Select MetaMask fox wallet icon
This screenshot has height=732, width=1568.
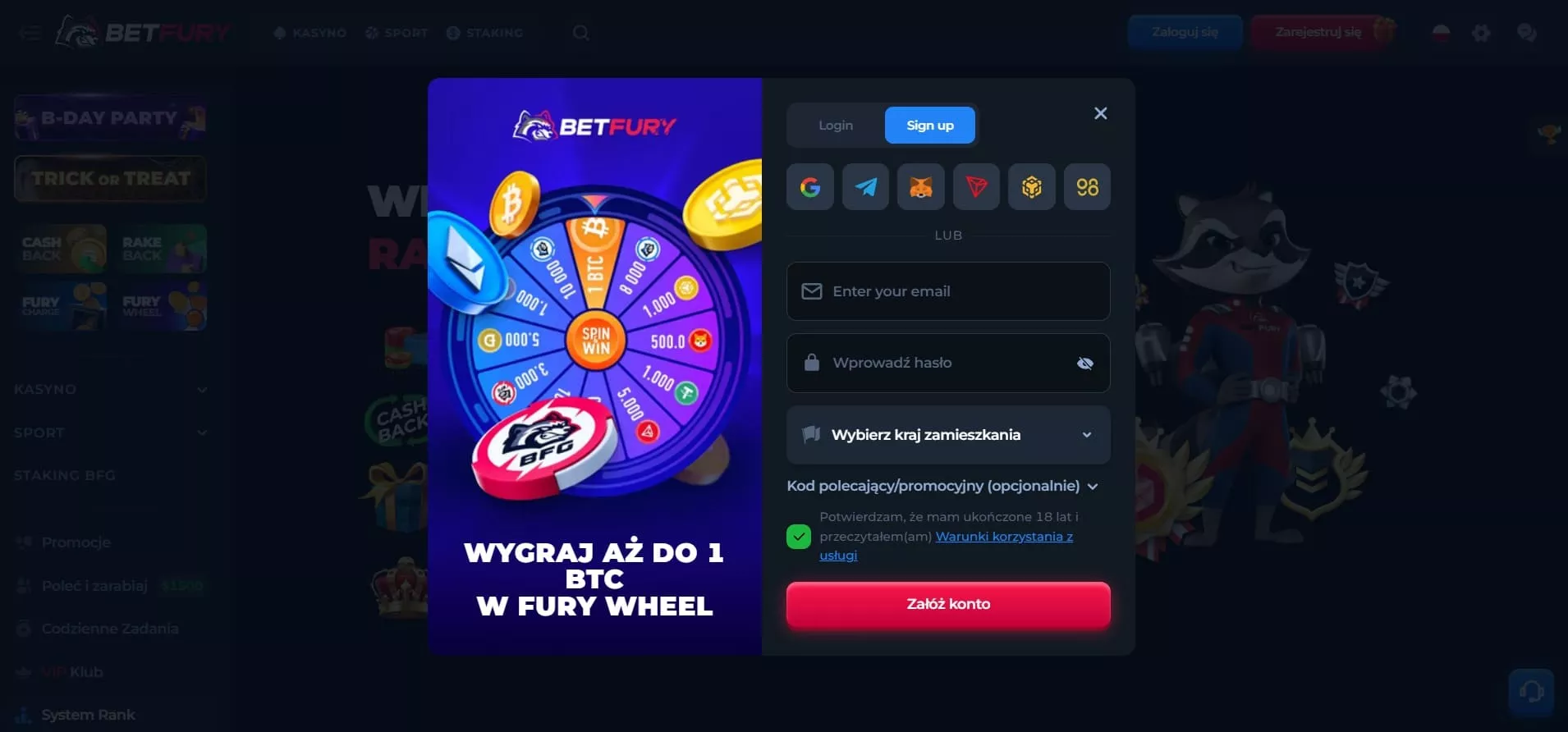pyautogui.click(x=921, y=187)
